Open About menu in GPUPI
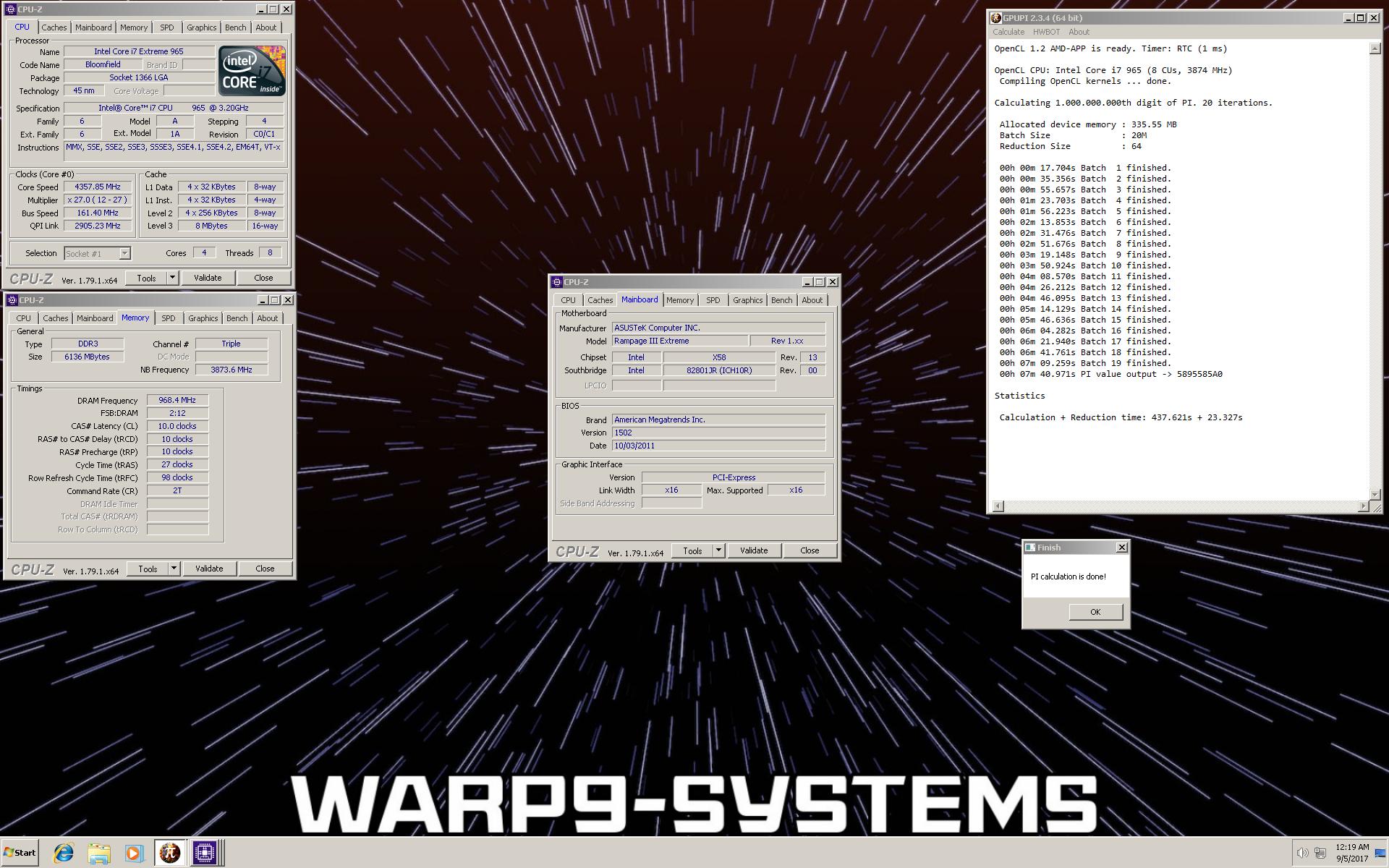This screenshot has width=1389, height=868. pyautogui.click(x=1079, y=32)
